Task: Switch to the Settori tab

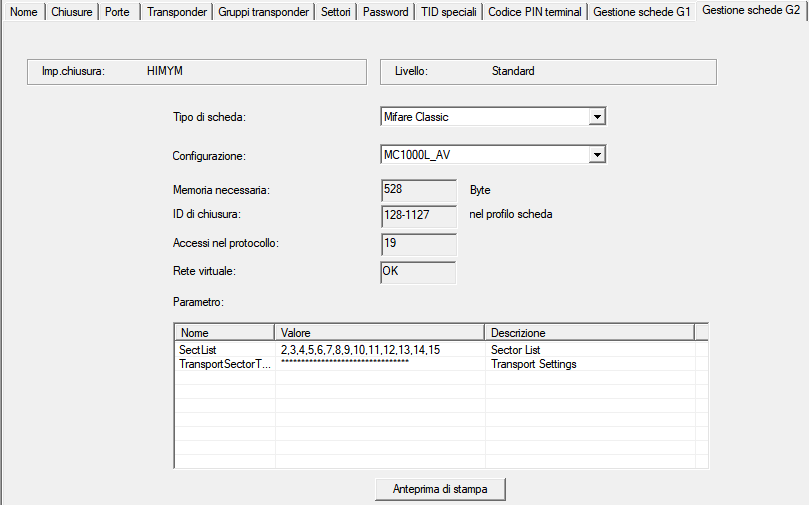Action: coord(335,12)
